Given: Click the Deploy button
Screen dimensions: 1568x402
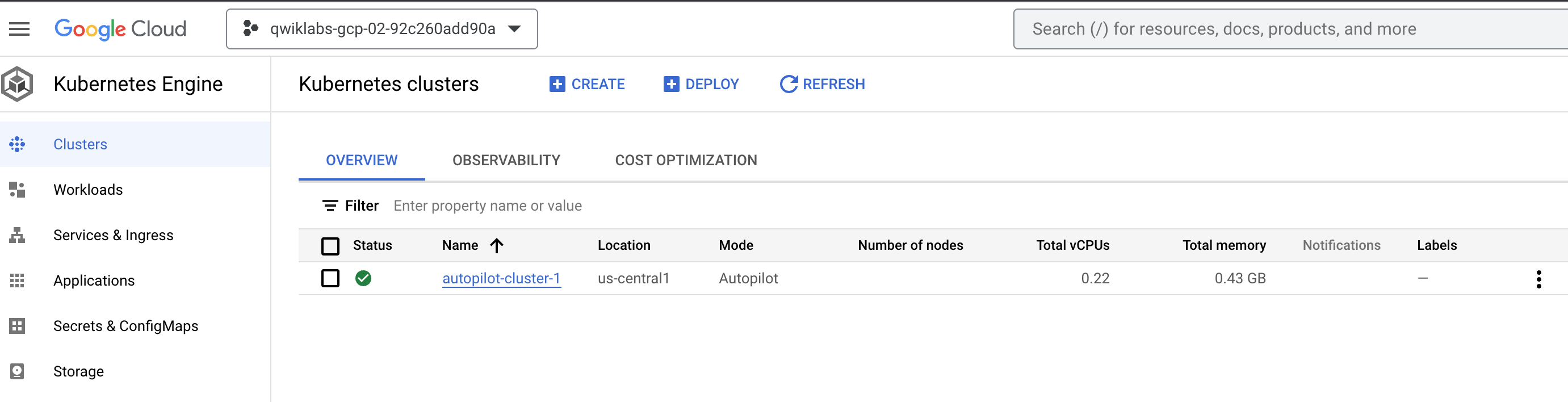Looking at the screenshot, I should [x=701, y=84].
